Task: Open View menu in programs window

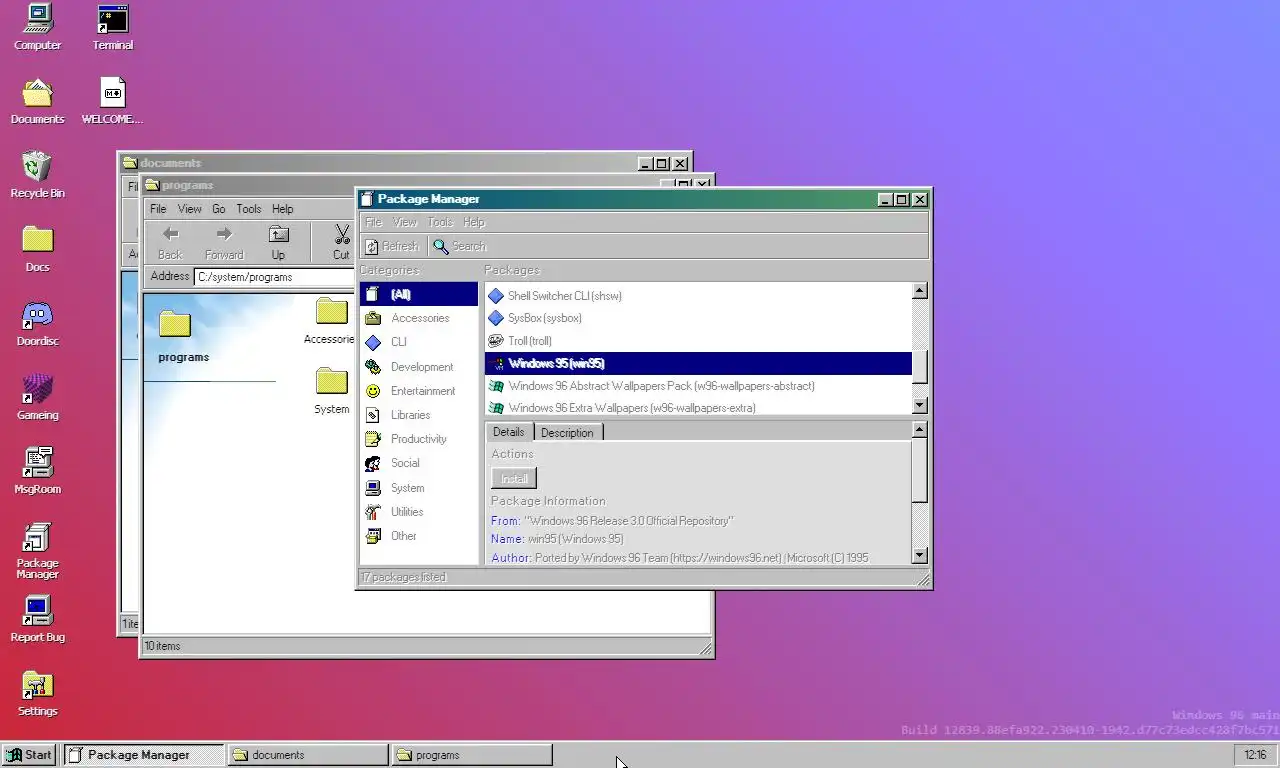Action: click(x=190, y=209)
